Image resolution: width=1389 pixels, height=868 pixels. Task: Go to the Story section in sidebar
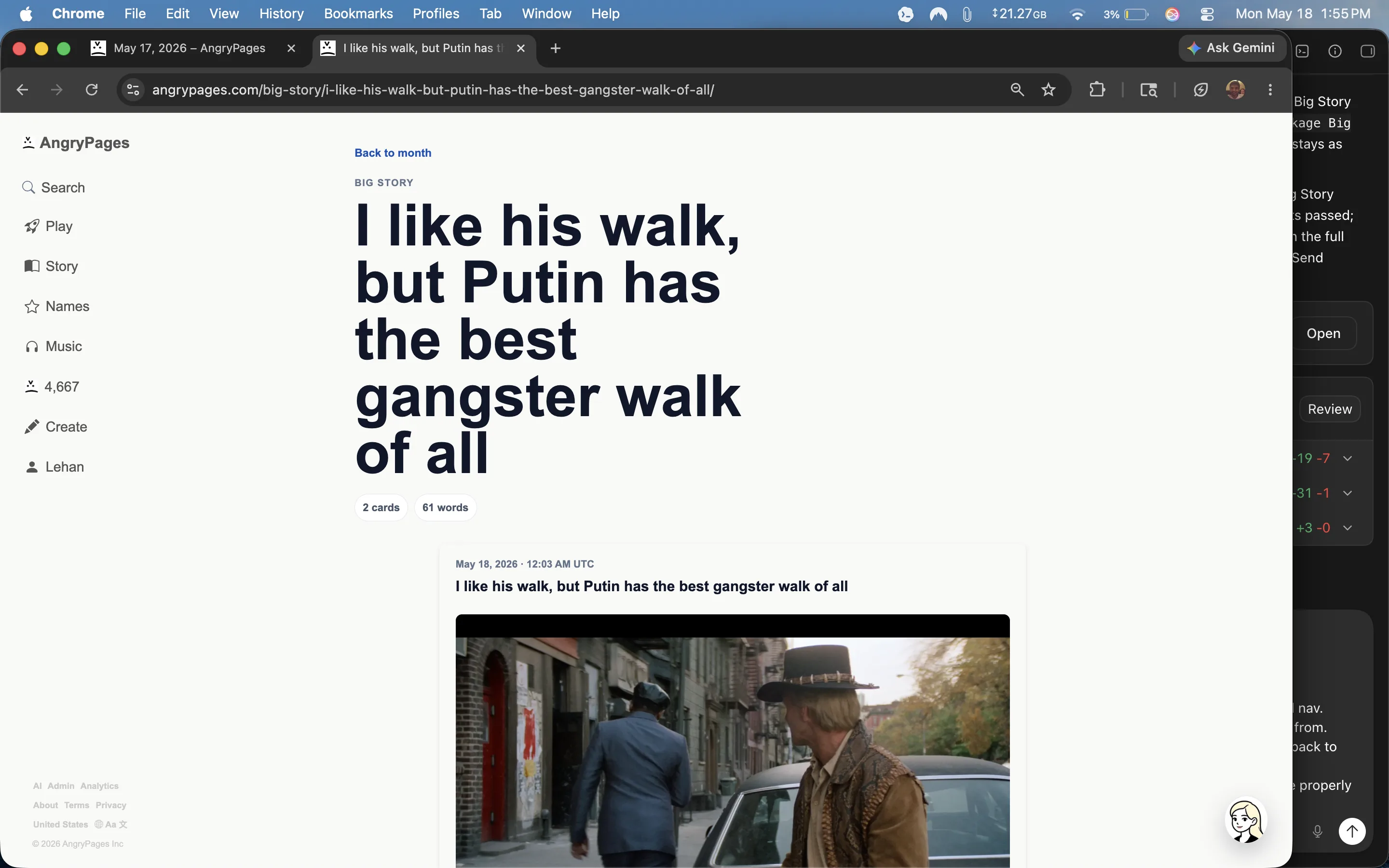tap(51, 266)
